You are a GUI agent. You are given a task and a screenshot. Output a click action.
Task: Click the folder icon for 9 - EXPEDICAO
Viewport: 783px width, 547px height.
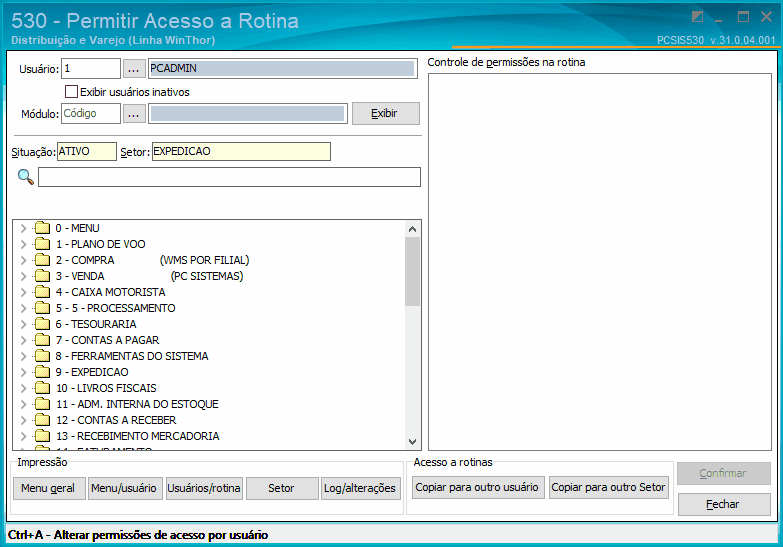(42, 372)
